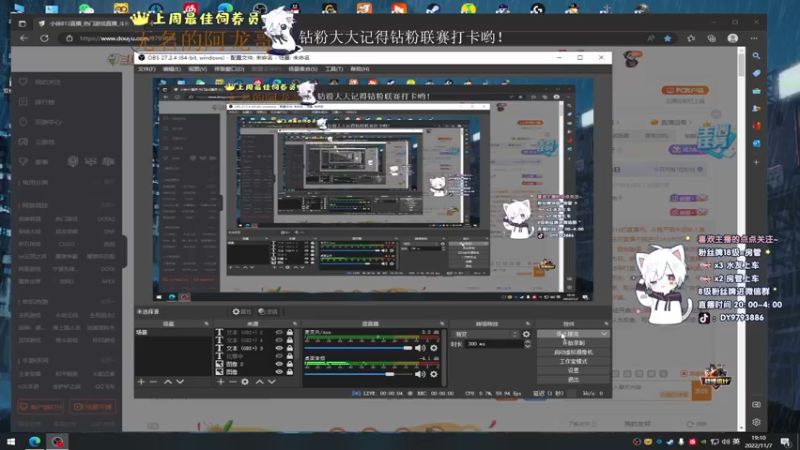Move scene up with chevron arrow
The image size is (800, 450).
click(x=168, y=382)
